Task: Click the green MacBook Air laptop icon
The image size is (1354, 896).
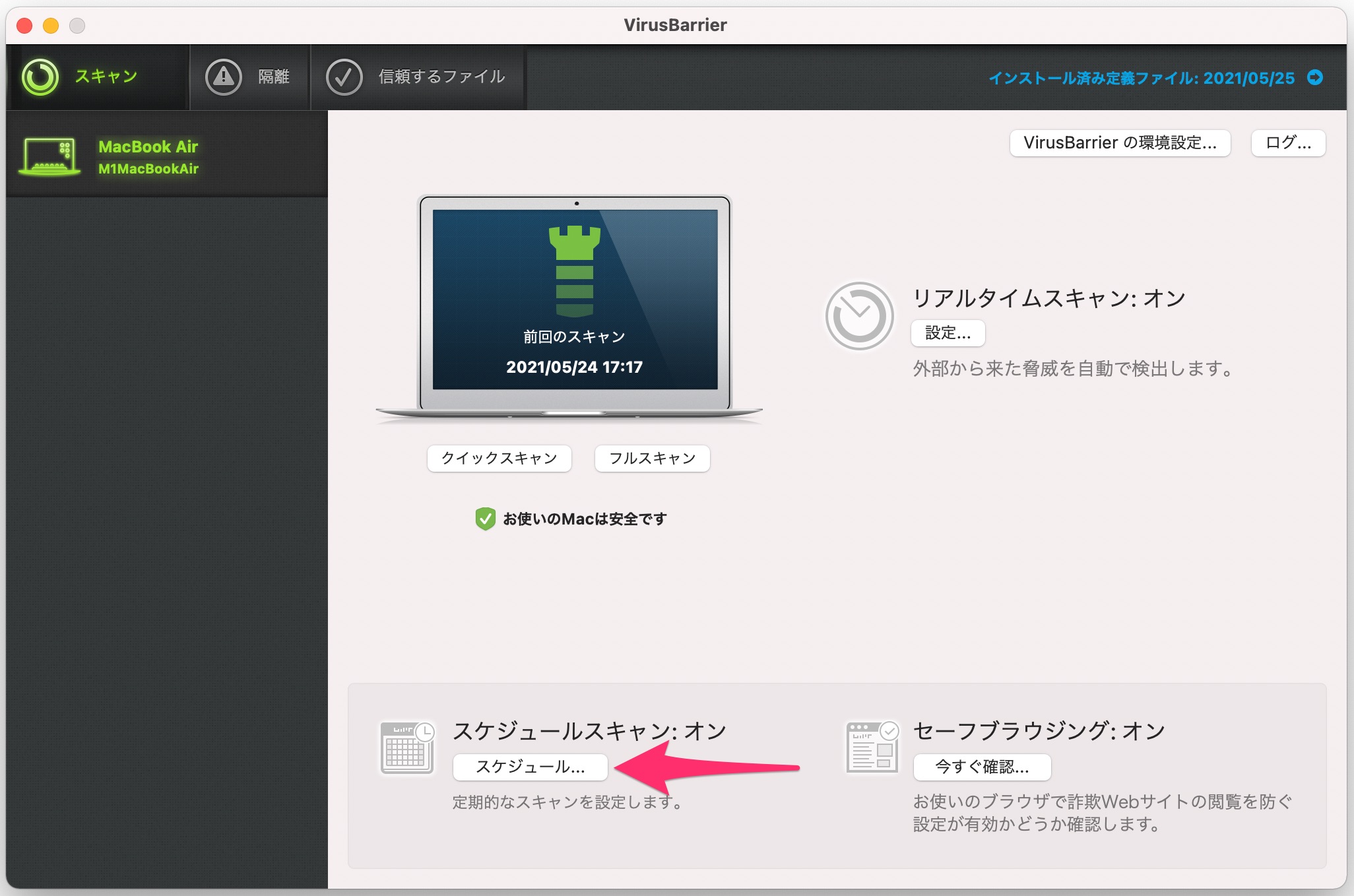Action: point(49,156)
